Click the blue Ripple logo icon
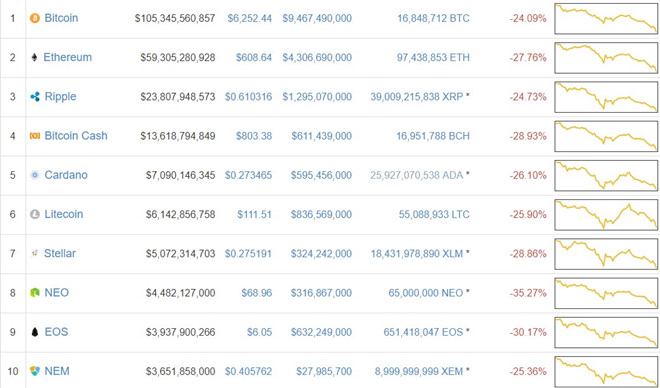This screenshot has height=388, width=660. pos(35,97)
